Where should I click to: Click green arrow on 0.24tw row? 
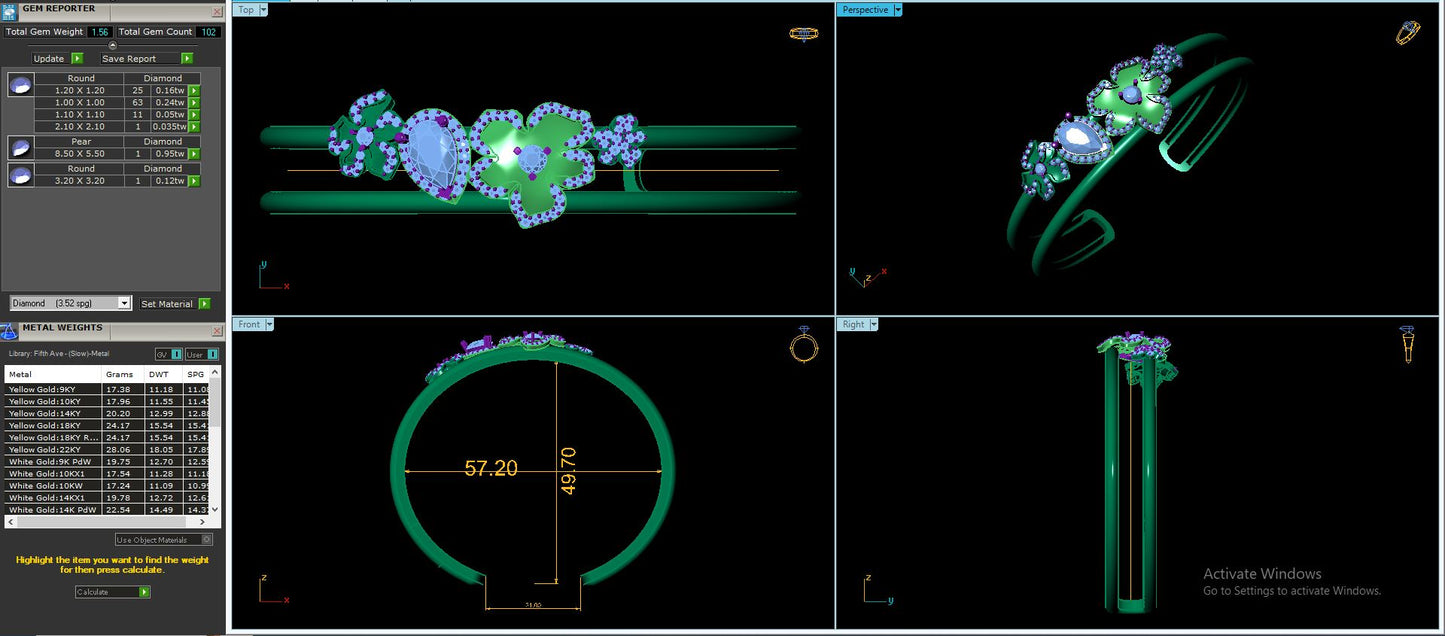point(194,103)
